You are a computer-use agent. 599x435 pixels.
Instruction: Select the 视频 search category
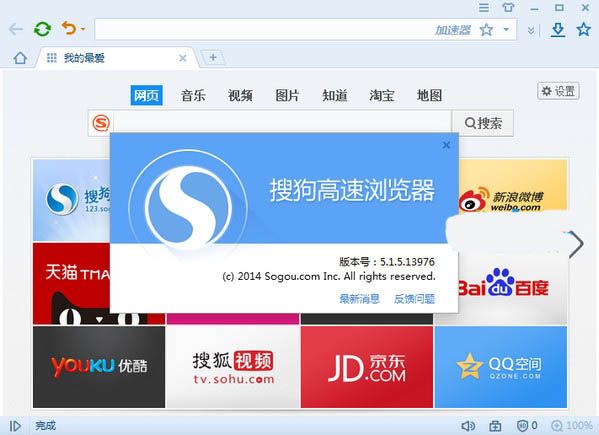240,95
